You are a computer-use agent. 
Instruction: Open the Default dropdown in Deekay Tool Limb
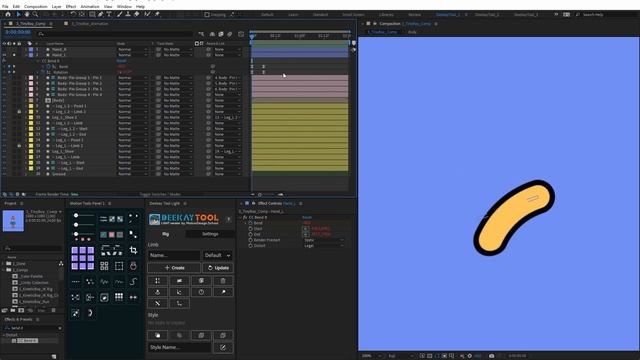pos(217,256)
